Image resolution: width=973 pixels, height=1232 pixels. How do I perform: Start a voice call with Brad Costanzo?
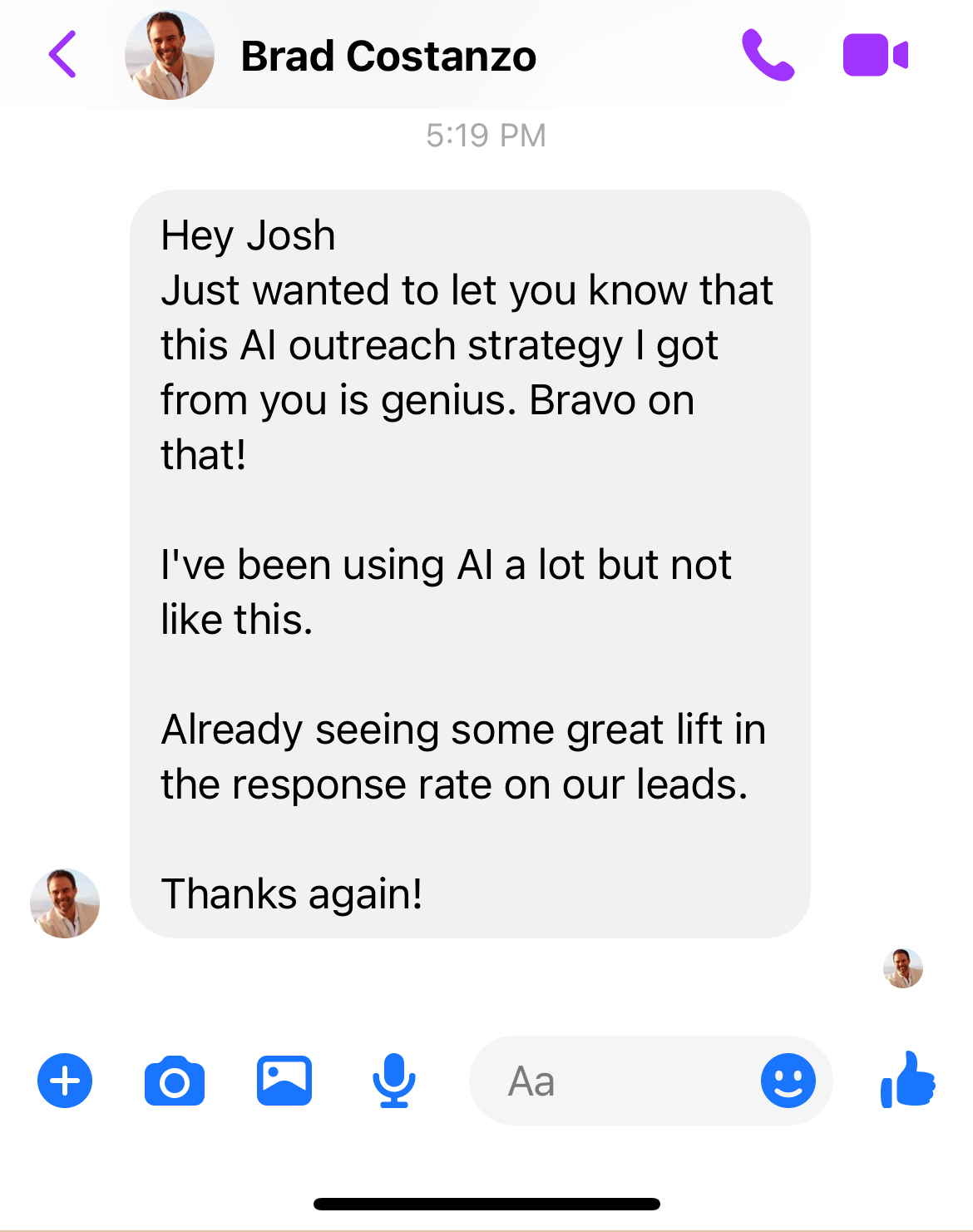pyautogui.click(x=768, y=55)
